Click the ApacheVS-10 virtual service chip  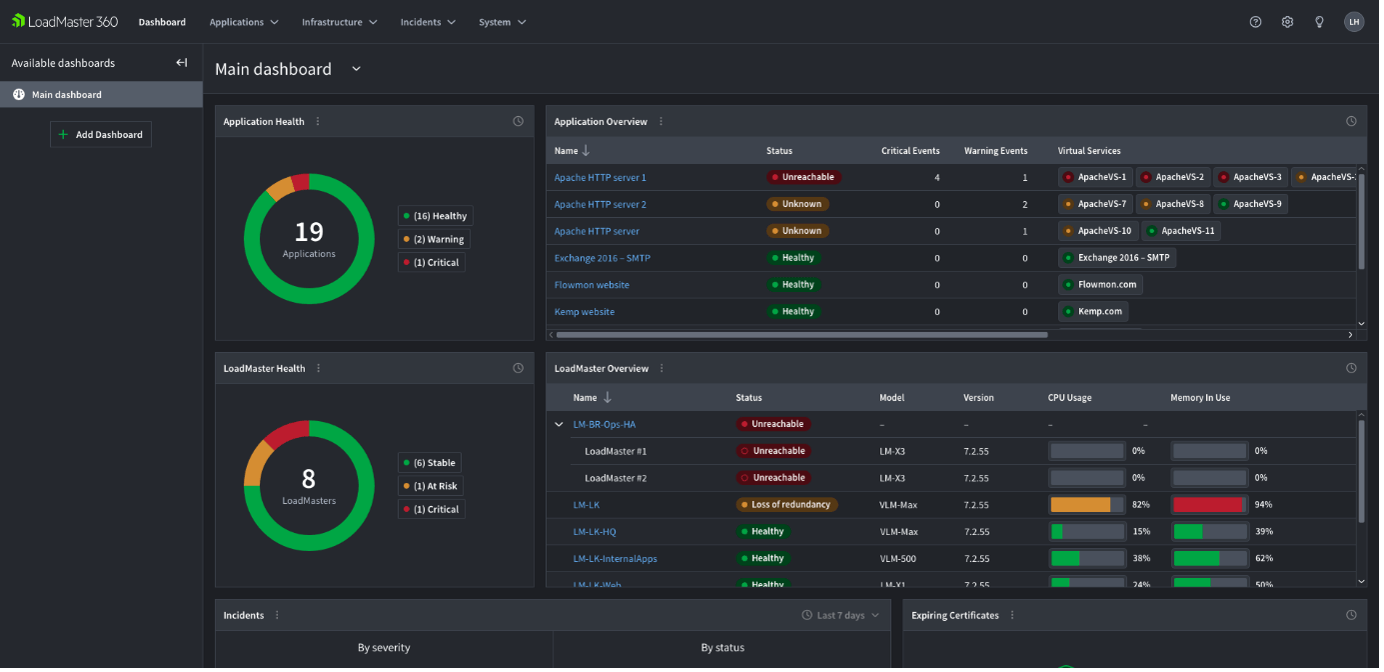tap(1101, 232)
